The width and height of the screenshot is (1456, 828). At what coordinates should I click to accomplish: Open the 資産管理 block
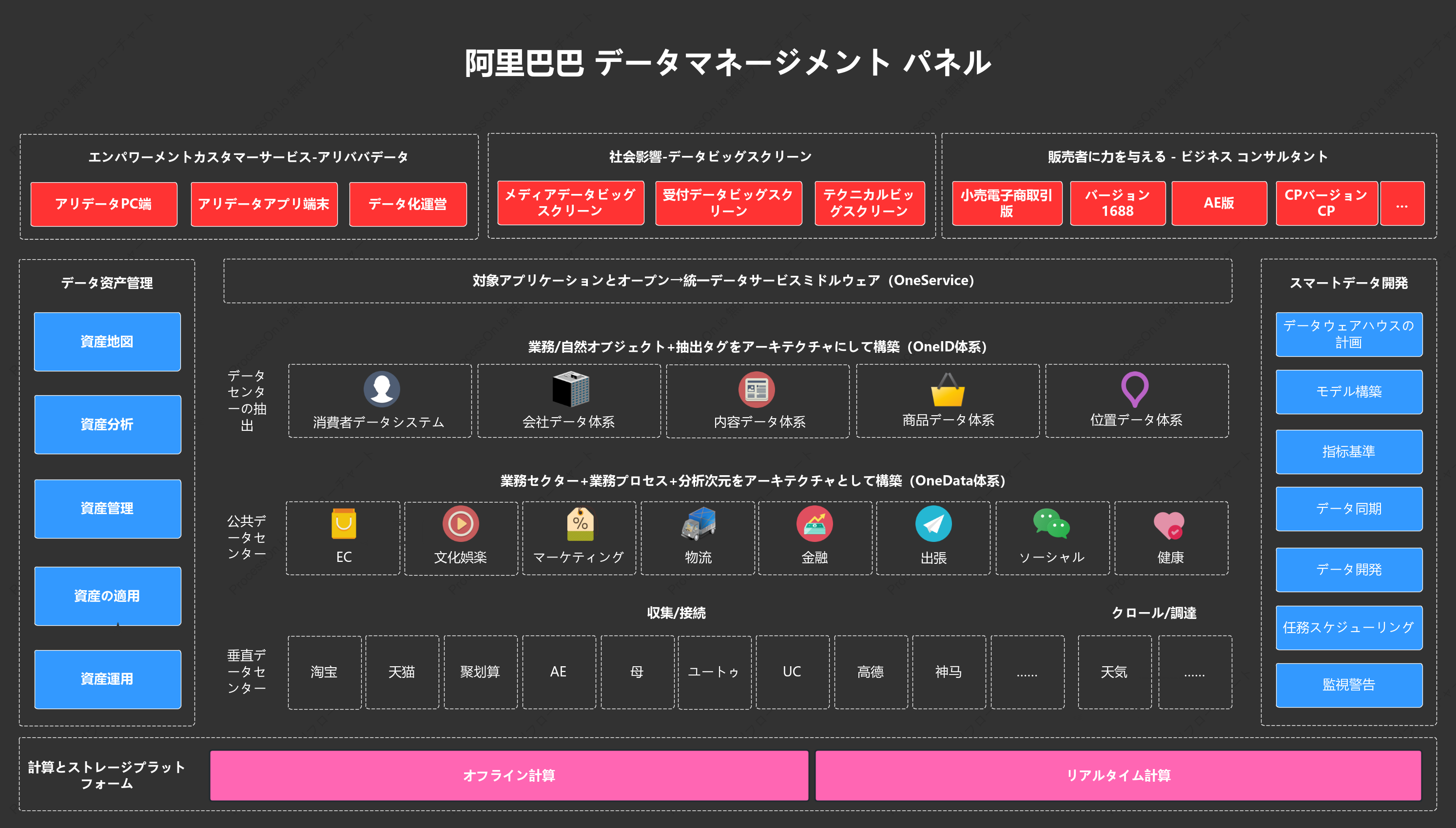[x=108, y=509]
